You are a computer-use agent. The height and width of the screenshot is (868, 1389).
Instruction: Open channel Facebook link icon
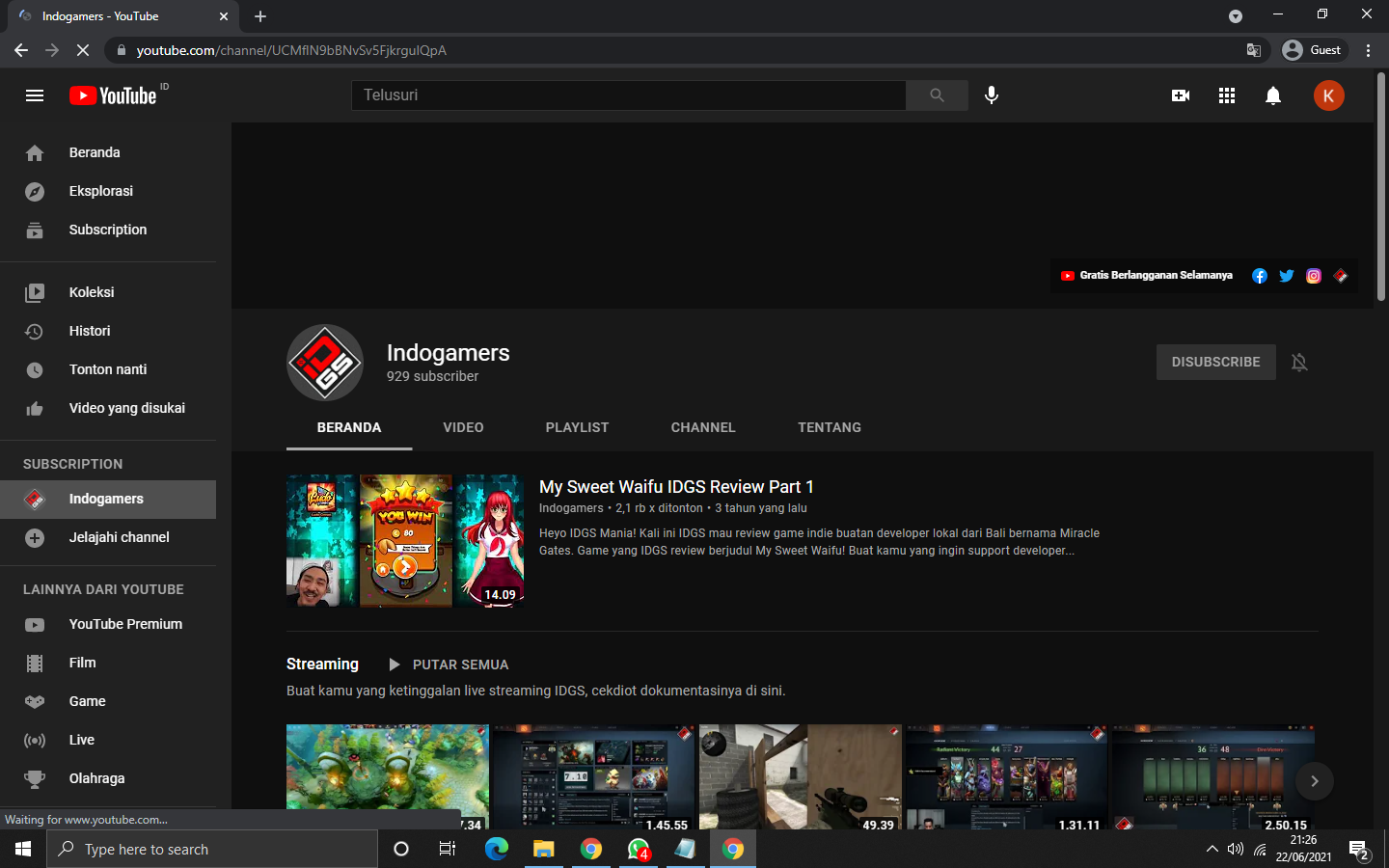tap(1259, 276)
